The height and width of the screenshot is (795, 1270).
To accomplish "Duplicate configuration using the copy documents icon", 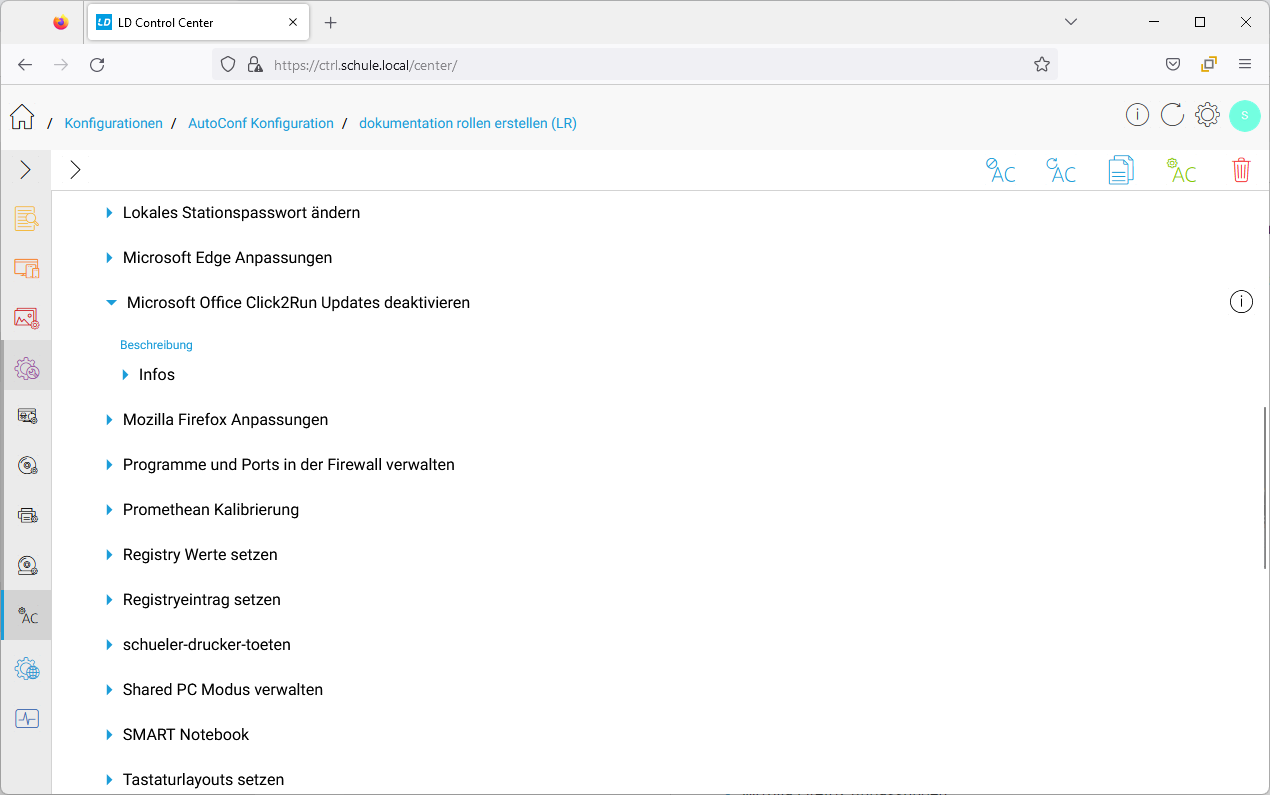I will click(1121, 170).
